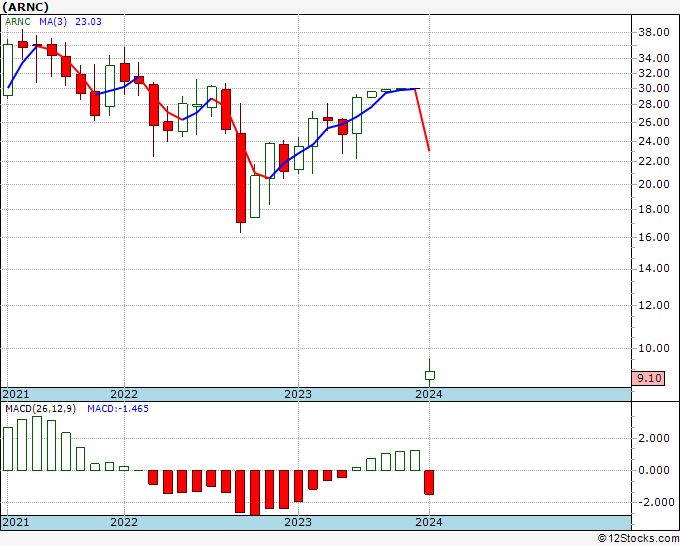
Task: Click the 28.00 price axis label
Action: (x=654, y=104)
